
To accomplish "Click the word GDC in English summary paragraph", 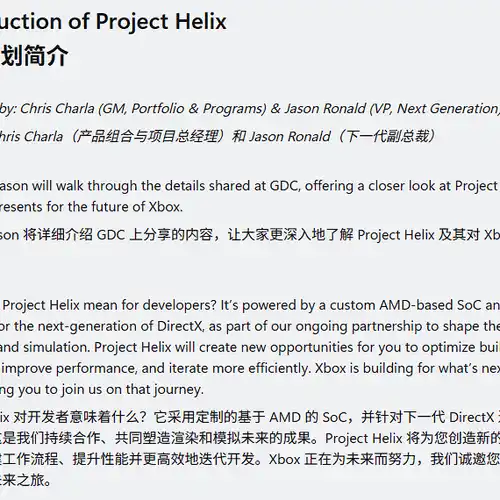I will pyautogui.click(x=284, y=186).
